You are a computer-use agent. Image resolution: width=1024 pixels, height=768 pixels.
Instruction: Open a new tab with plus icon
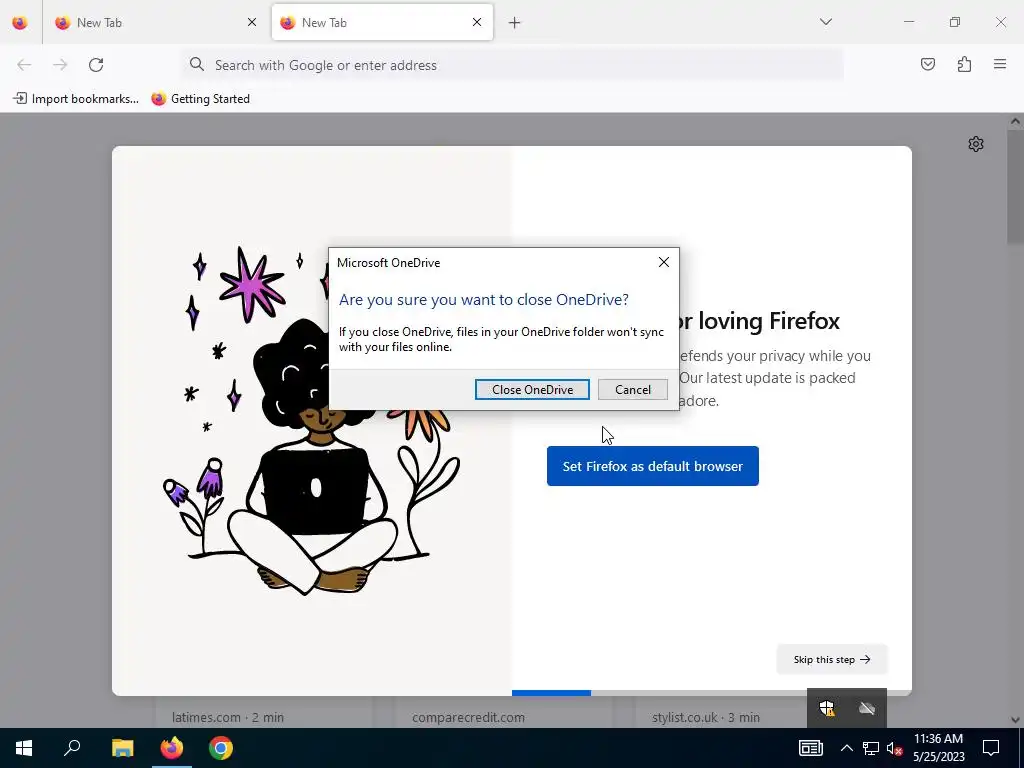coord(515,23)
